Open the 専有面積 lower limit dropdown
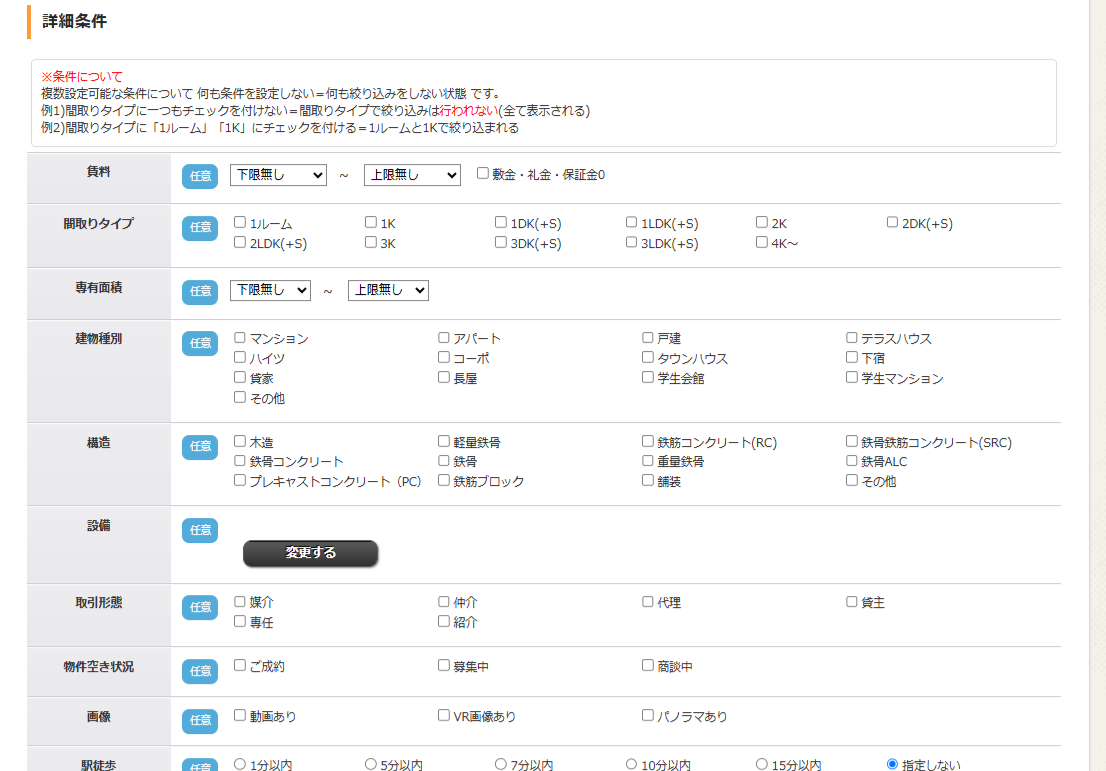Viewport: 1106px width, 771px height. click(270, 290)
